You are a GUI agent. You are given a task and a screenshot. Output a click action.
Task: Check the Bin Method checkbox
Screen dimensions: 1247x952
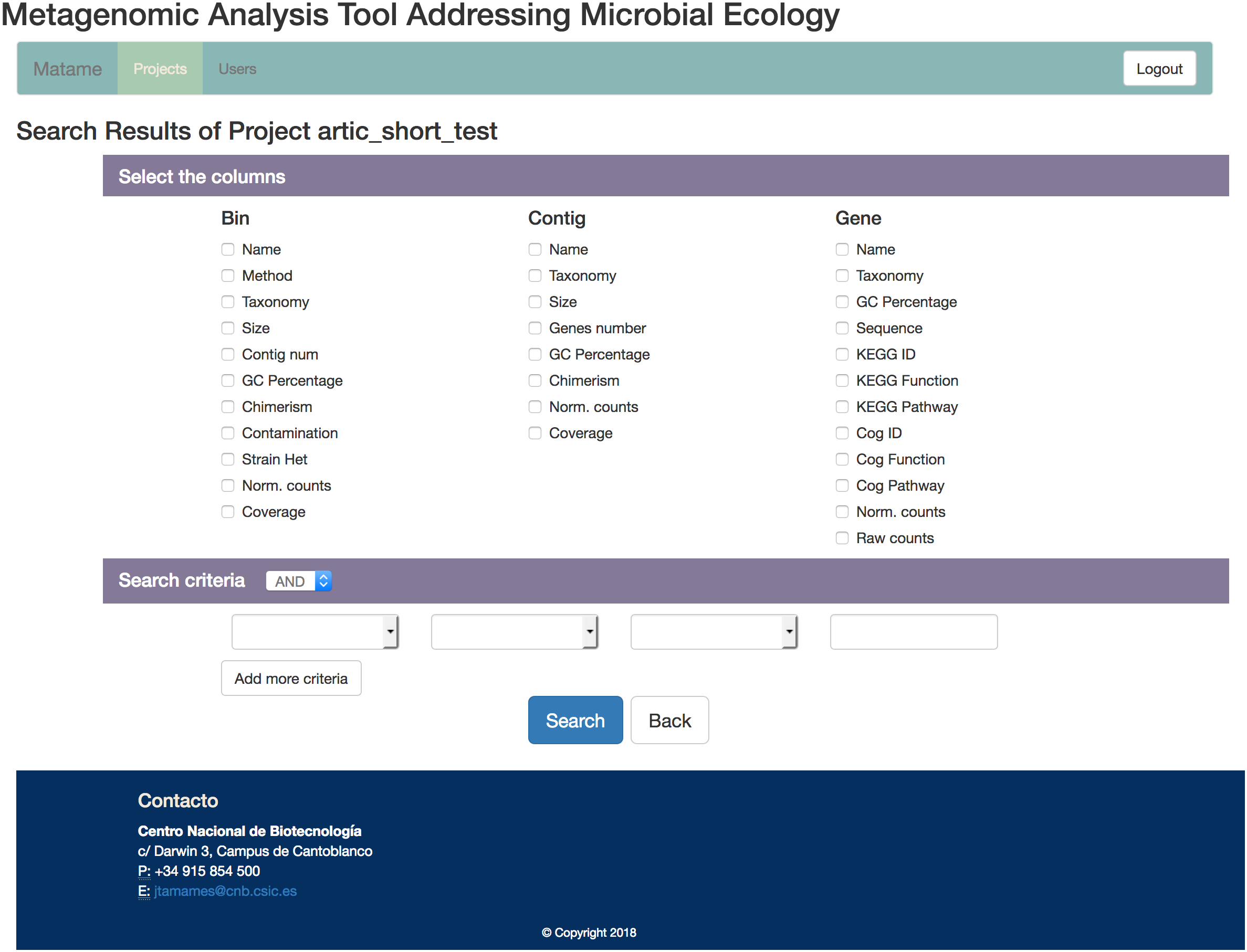point(227,276)
